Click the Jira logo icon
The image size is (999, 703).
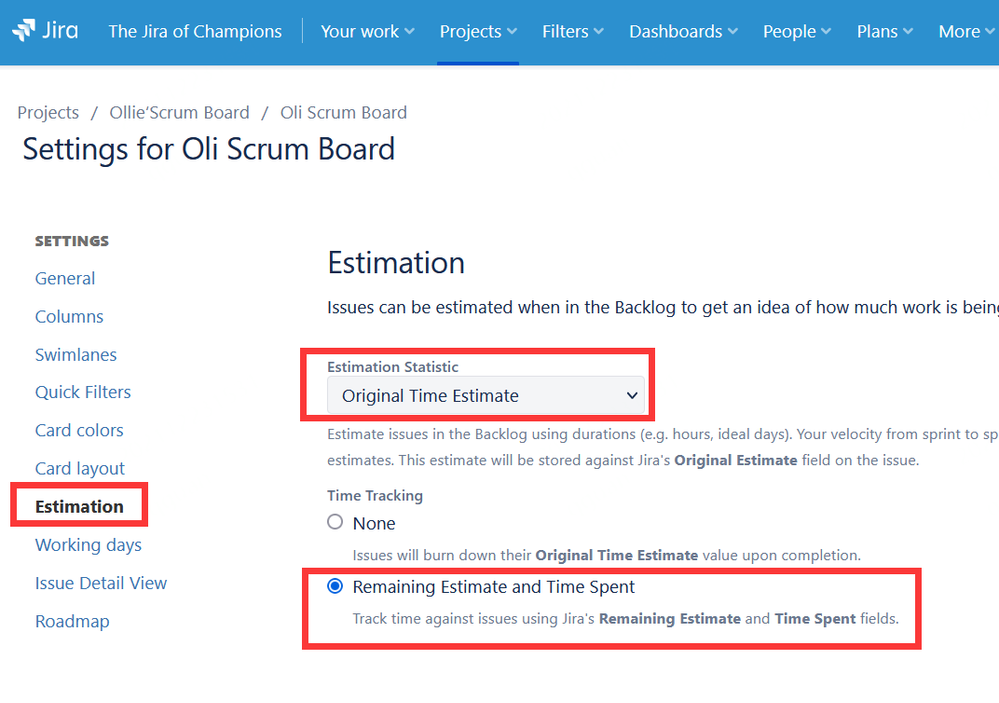[x=45, y=31]
